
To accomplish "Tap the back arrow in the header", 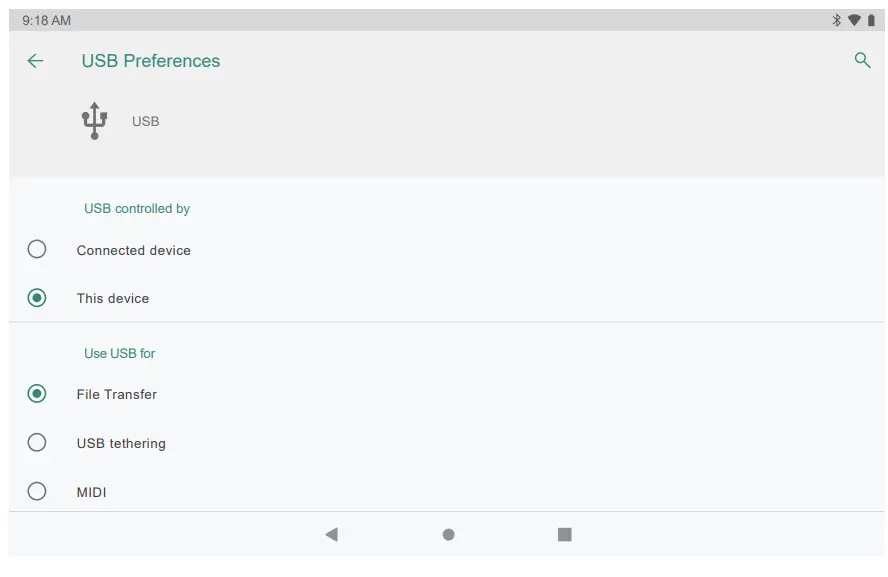I will tap(35, 61).
